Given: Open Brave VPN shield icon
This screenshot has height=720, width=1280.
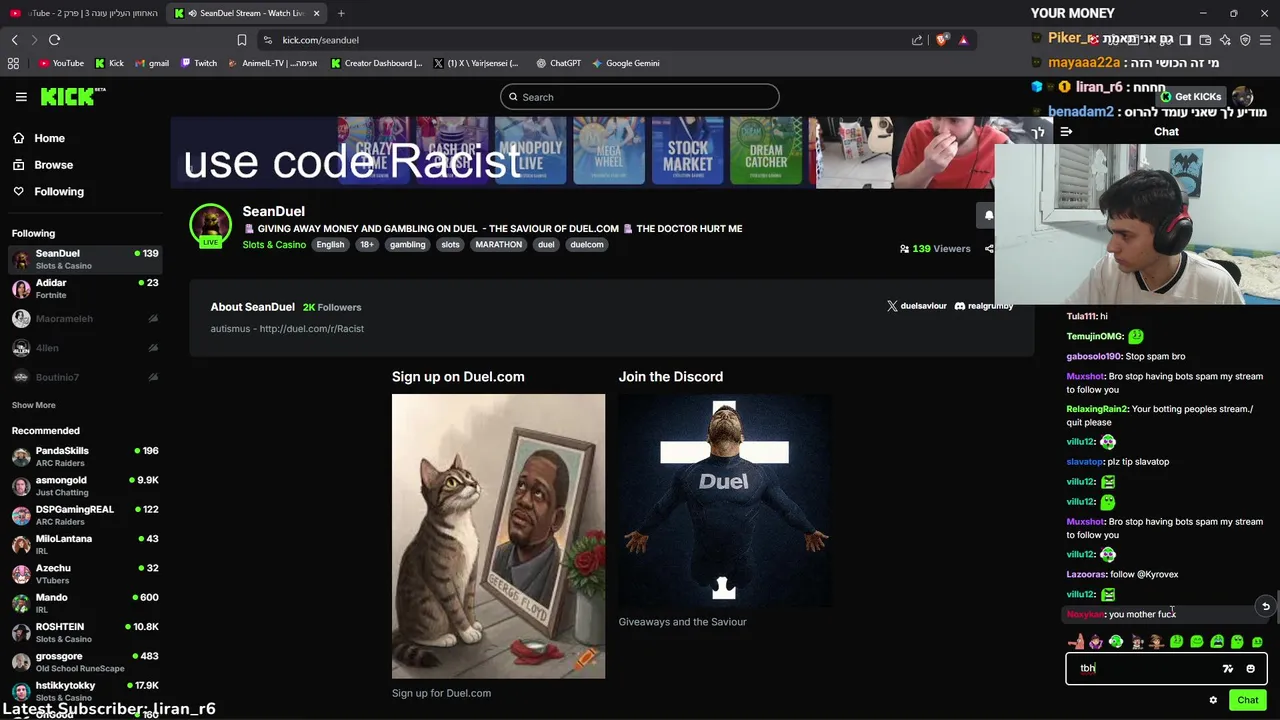Looking at the screenshot, I should 1245,40.
